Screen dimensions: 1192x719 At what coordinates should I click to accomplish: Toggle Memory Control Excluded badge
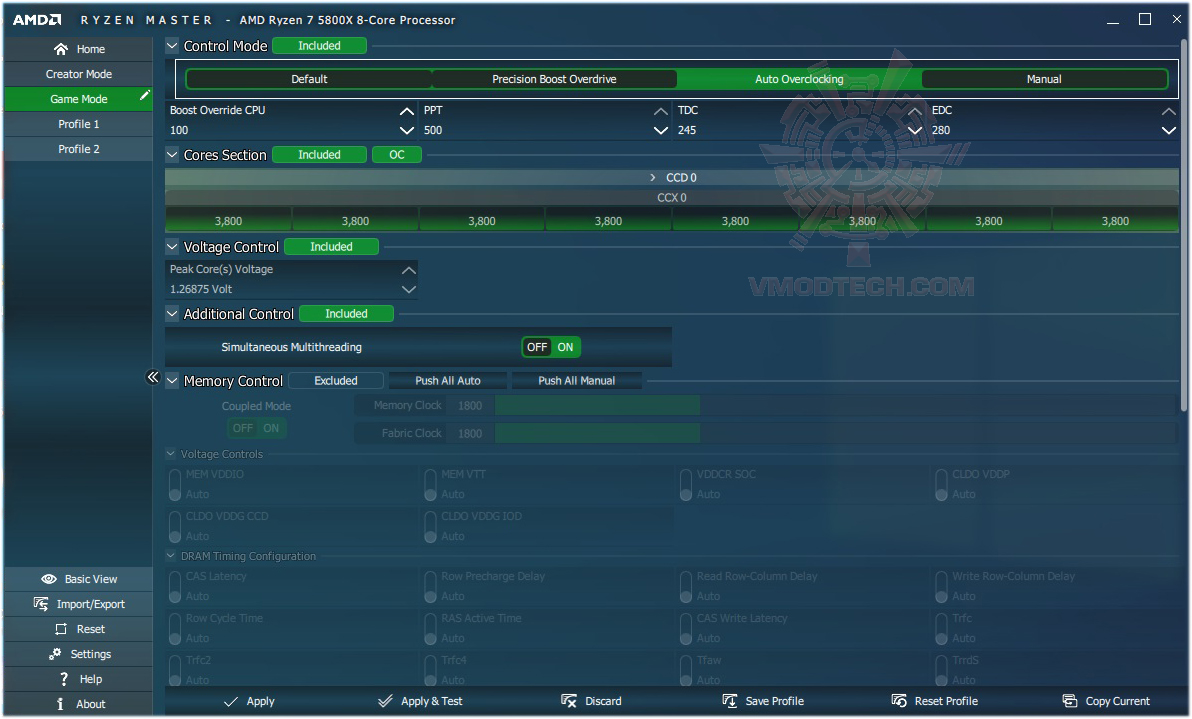[336, 381]
